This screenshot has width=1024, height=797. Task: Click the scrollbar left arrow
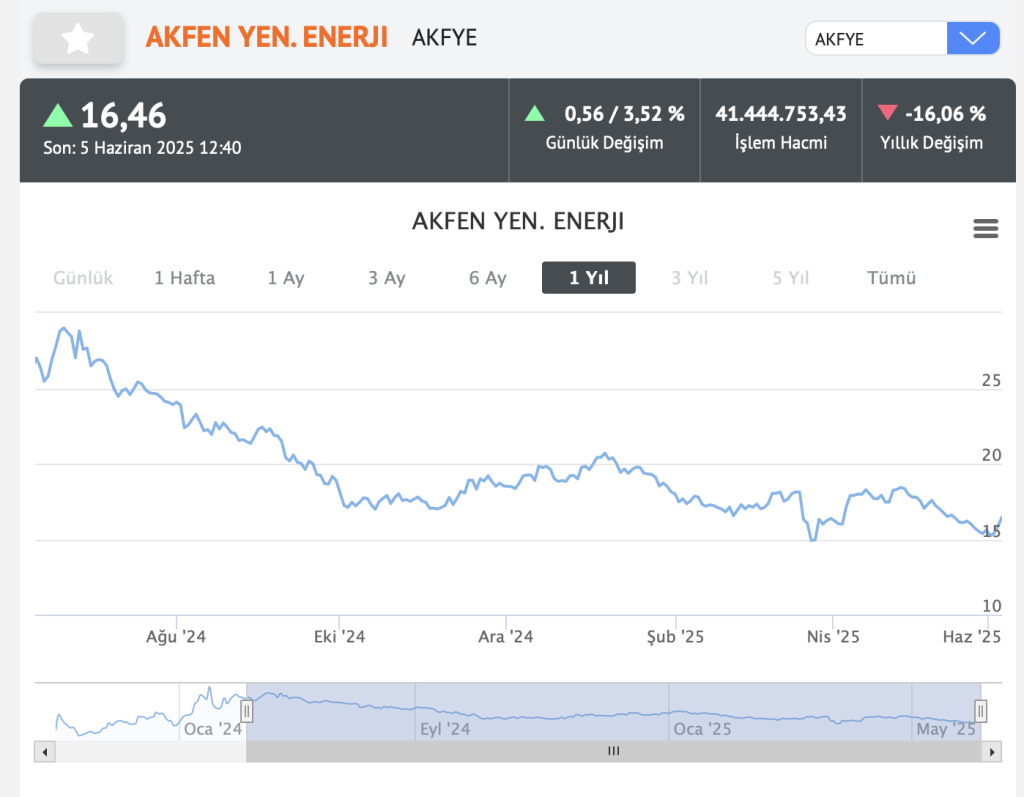pos(41,751)
